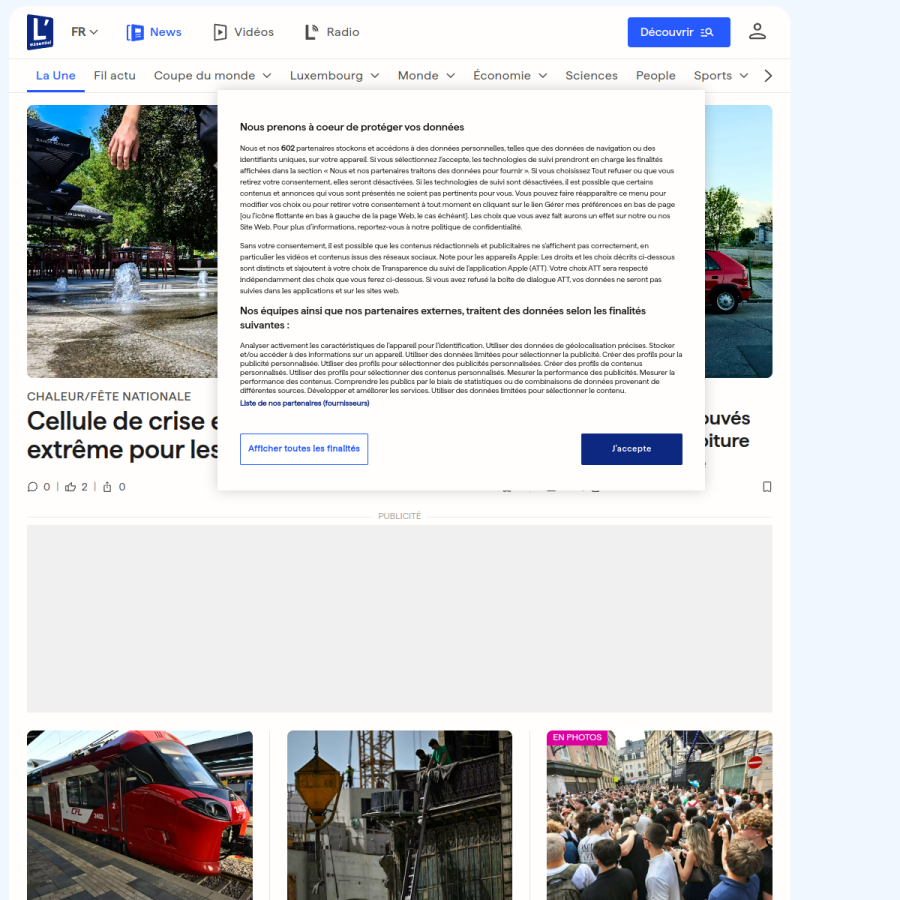
Task: Click the EN PHOTOS badge
Action: 577,738
